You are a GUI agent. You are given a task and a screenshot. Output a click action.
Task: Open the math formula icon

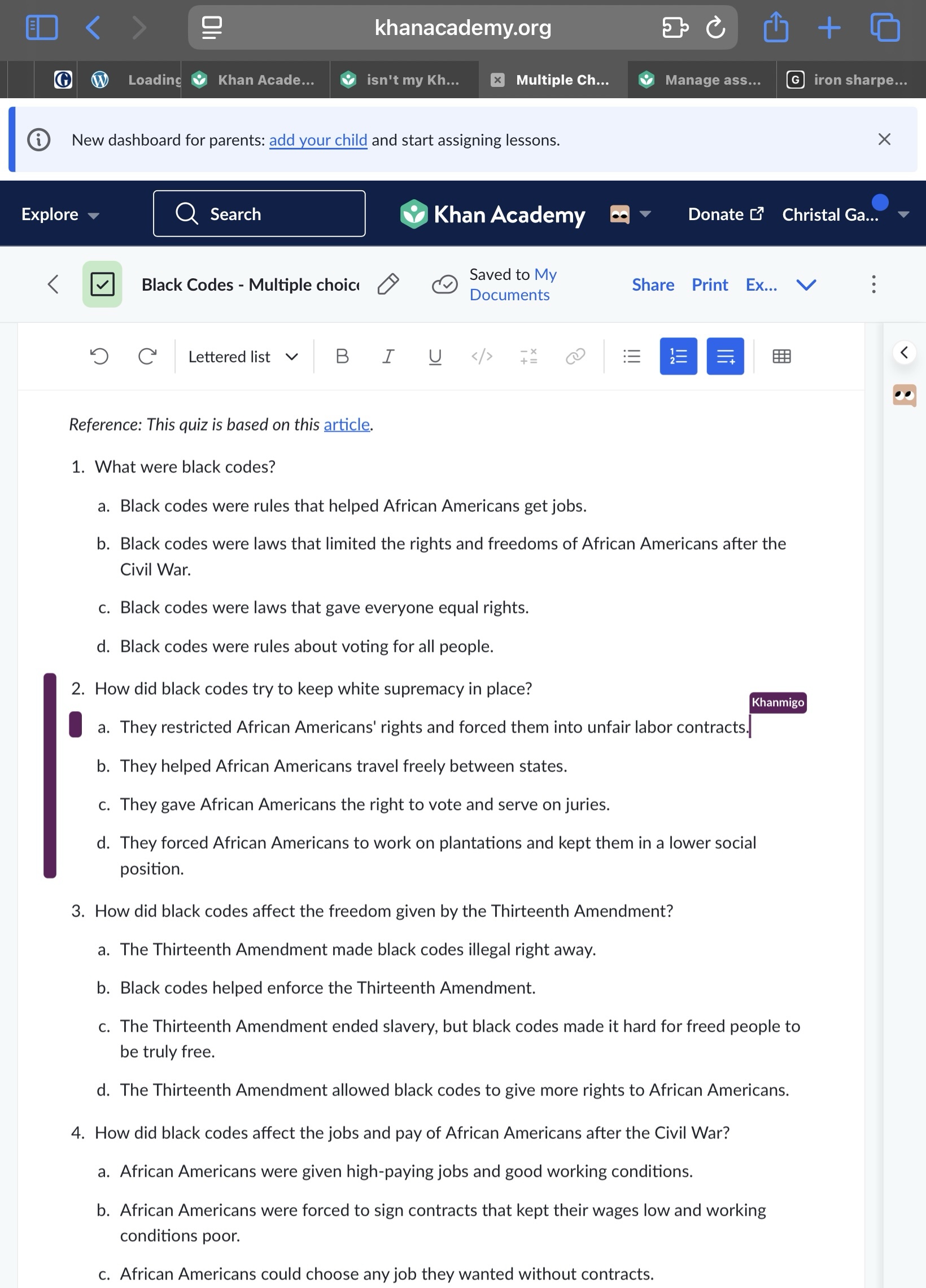(x=528, y=356)
